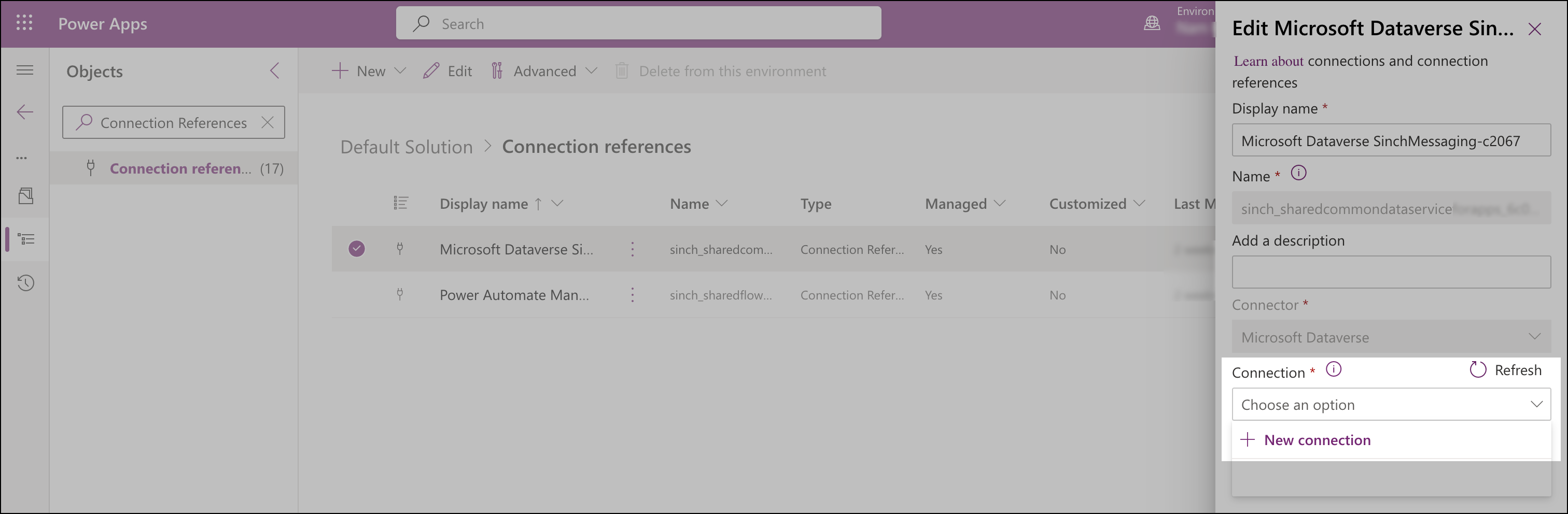1568x514 pixels.
Task: Click Connection Refer... type in Power Automate row
Action: coord(852,295)
